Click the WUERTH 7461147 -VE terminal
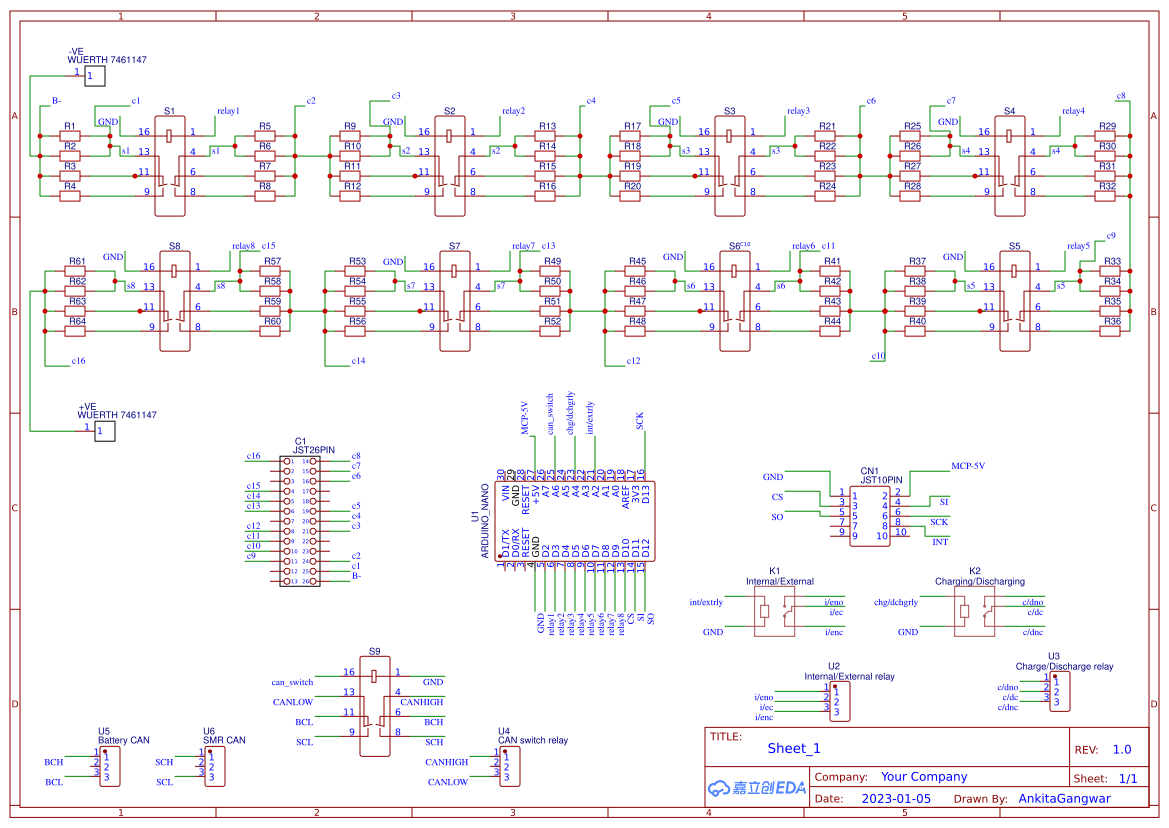Image resolution: width=1169 pixels, height=828 pixels. [x=95, y=75]
